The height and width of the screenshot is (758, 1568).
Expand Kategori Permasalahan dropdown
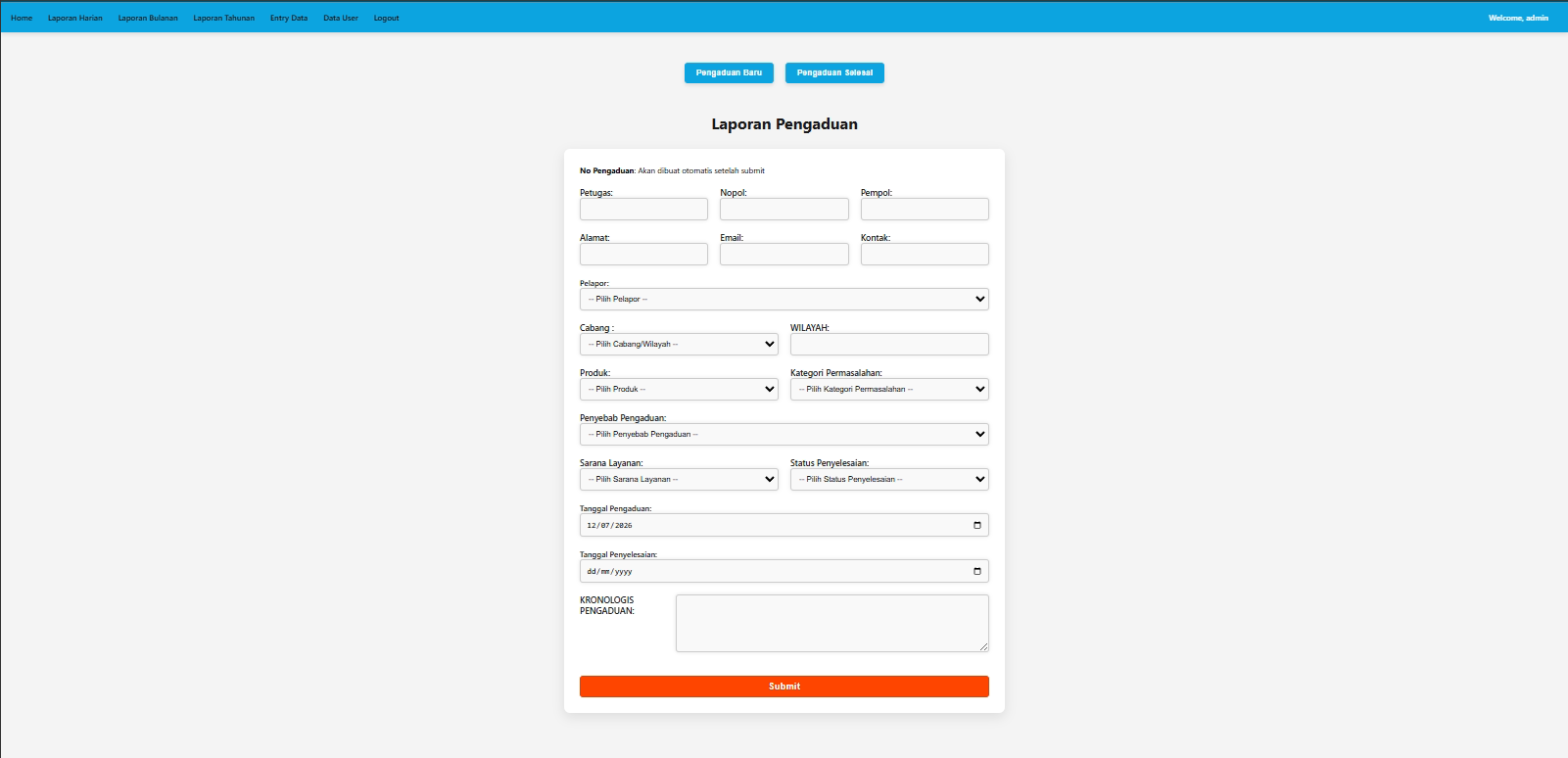point(889,389)
